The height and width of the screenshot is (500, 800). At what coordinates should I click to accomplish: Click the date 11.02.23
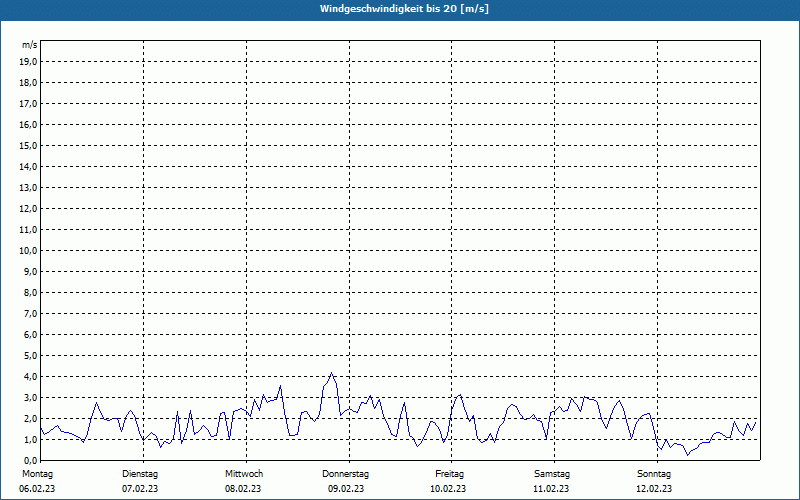click(x=551, y=489)
